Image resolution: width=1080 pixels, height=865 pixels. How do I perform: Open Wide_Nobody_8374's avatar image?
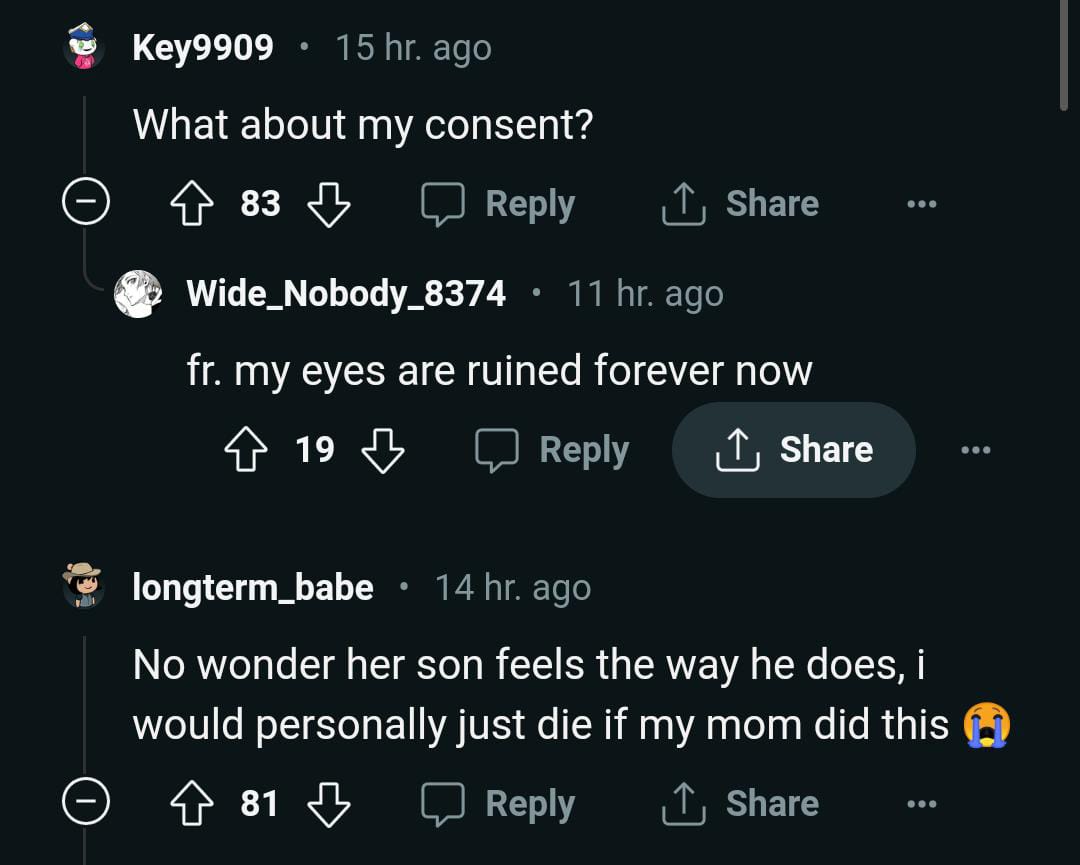click(137, 294)
